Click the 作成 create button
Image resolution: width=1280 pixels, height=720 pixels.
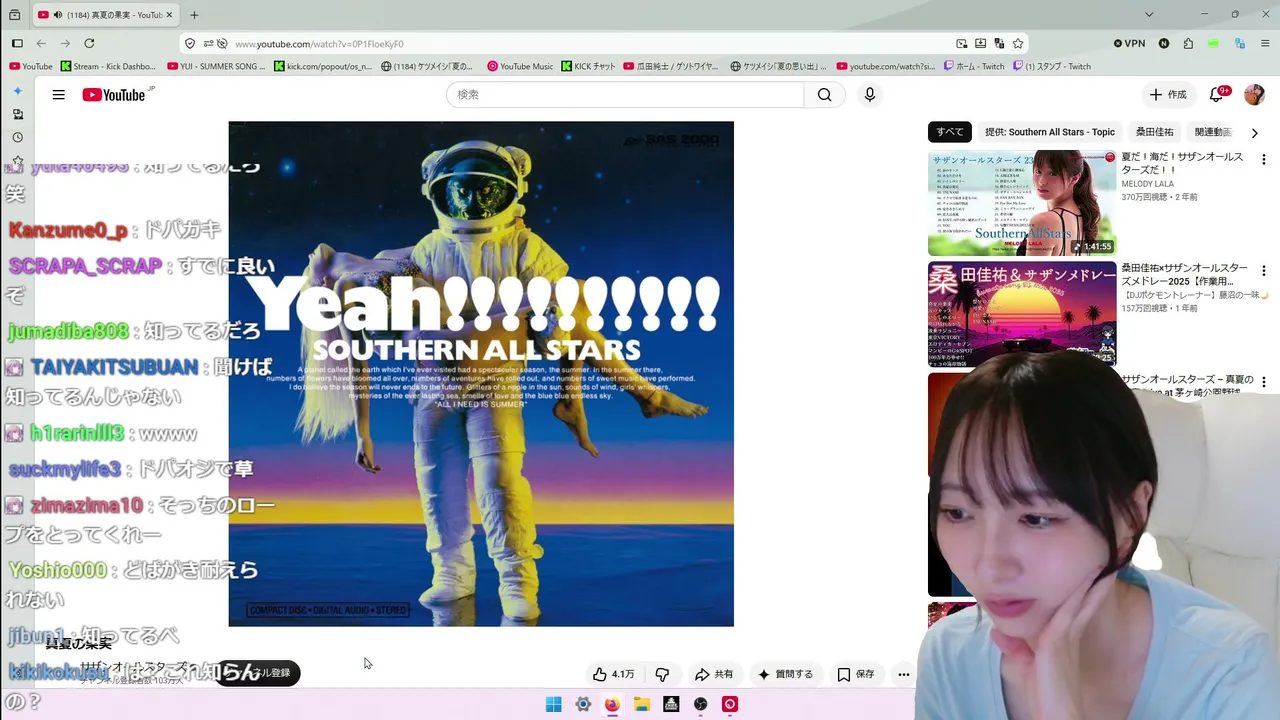point(1167,95)
